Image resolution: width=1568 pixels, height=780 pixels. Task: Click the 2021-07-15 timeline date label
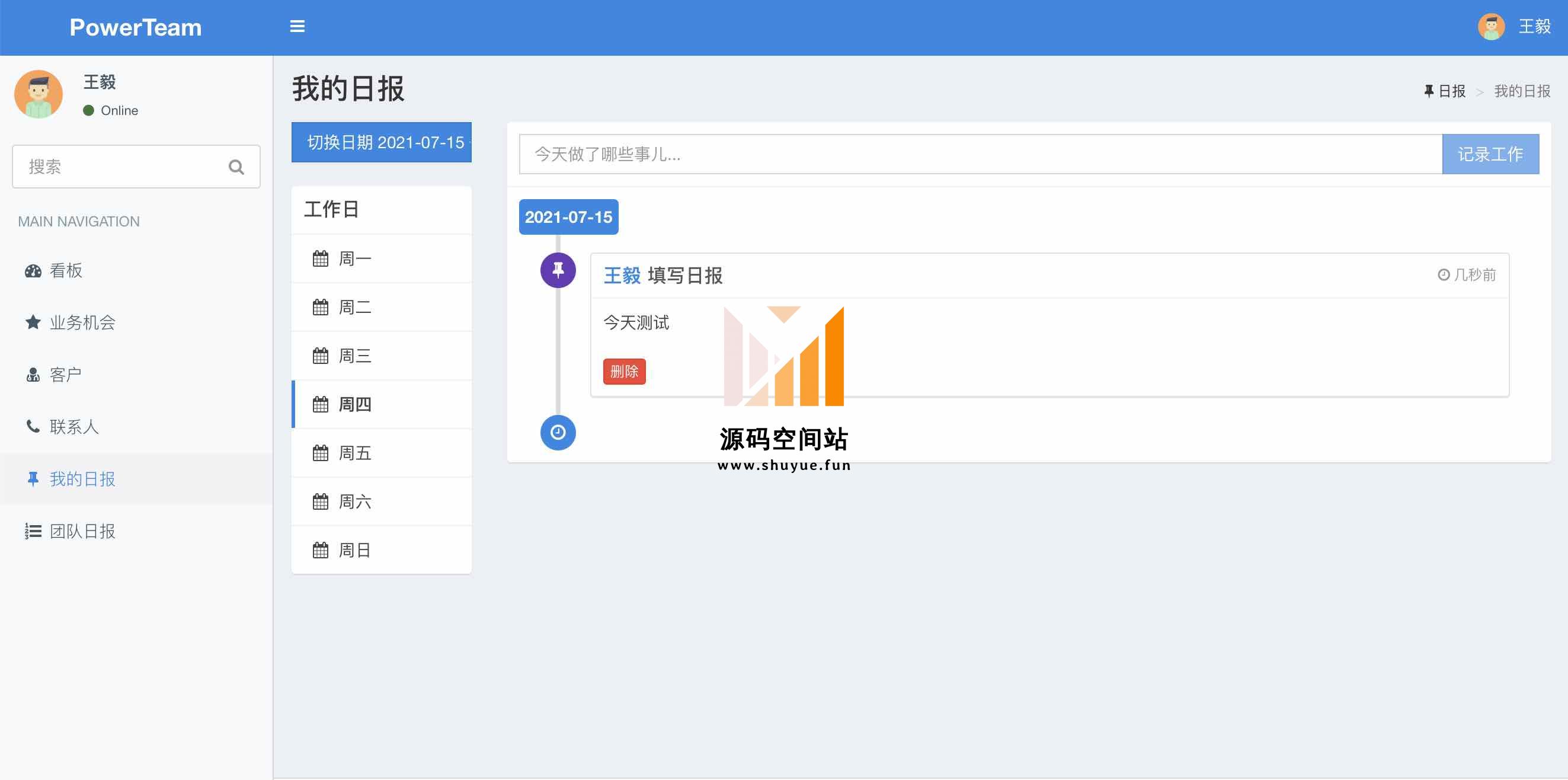(x=568, y=217)
